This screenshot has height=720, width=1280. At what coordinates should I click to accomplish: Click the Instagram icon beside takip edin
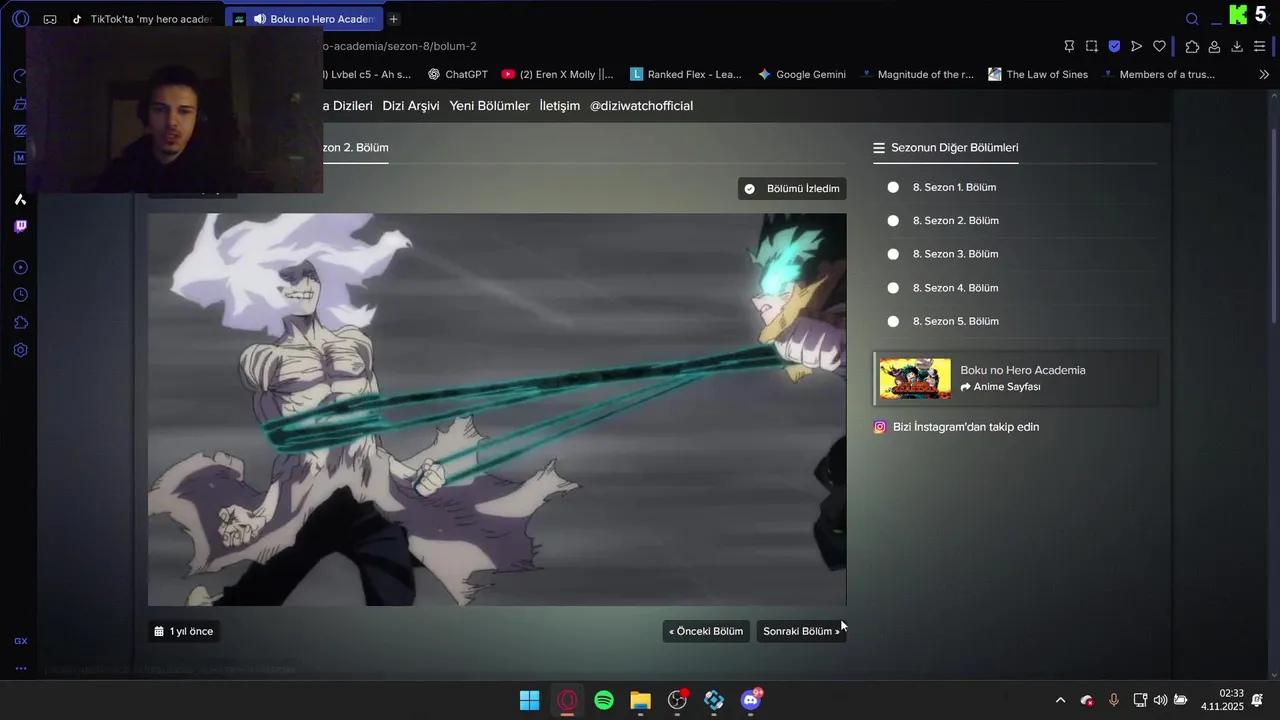(x=880, y=427)
